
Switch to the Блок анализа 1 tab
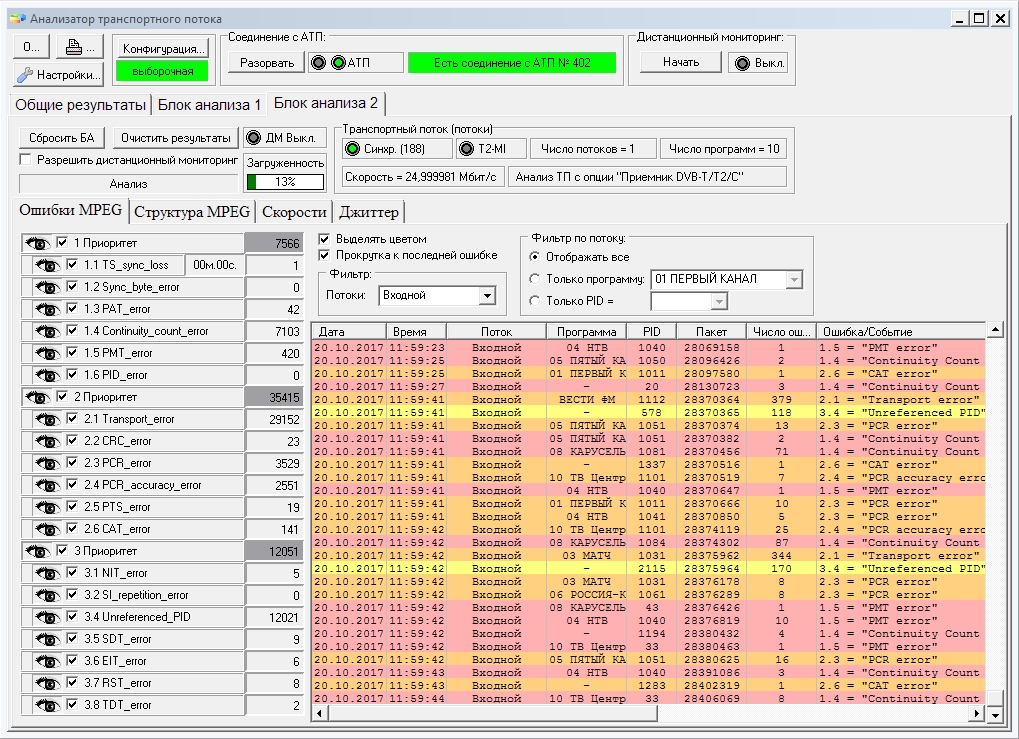click(209, 105)
